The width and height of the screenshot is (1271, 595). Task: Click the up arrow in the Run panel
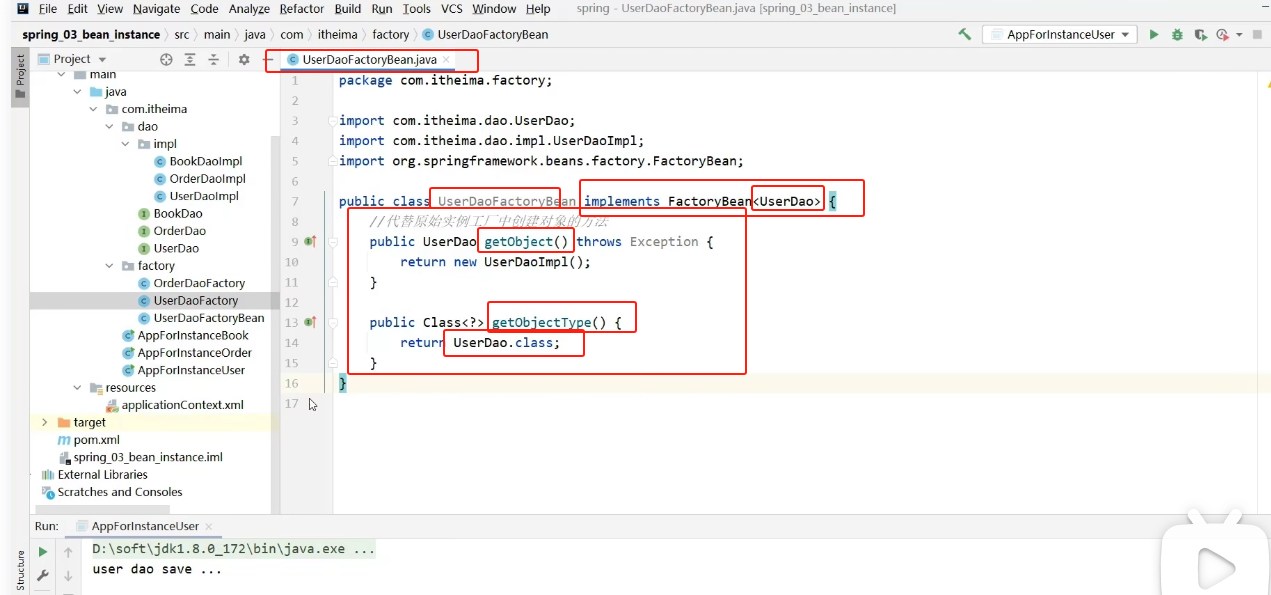[68, 552]
